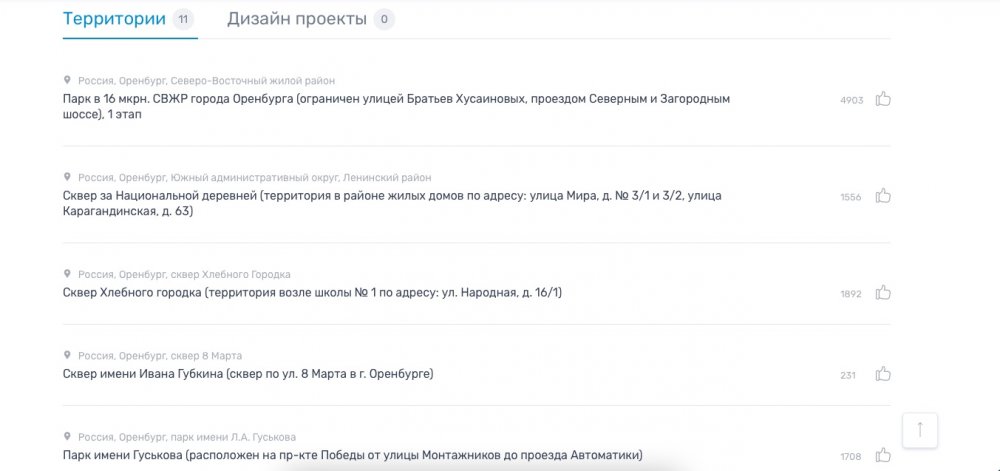The height and width of the screenshot is (471, 1000).
Task: Like the Сквер за Национальной деревней entry
Action: [883, 196]
